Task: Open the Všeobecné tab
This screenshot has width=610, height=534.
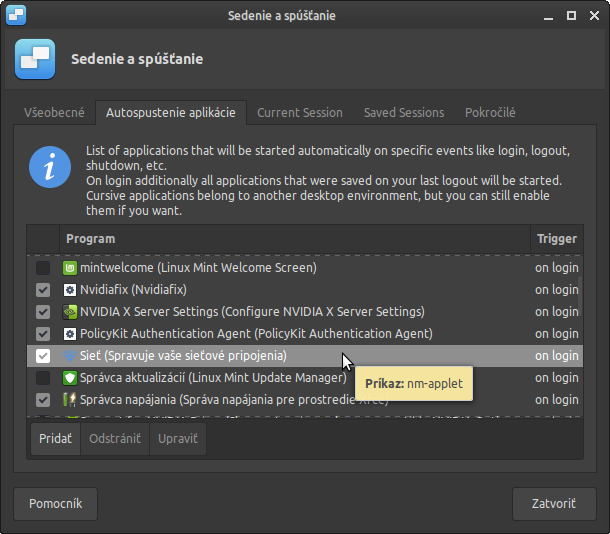Action: point(54,113)
